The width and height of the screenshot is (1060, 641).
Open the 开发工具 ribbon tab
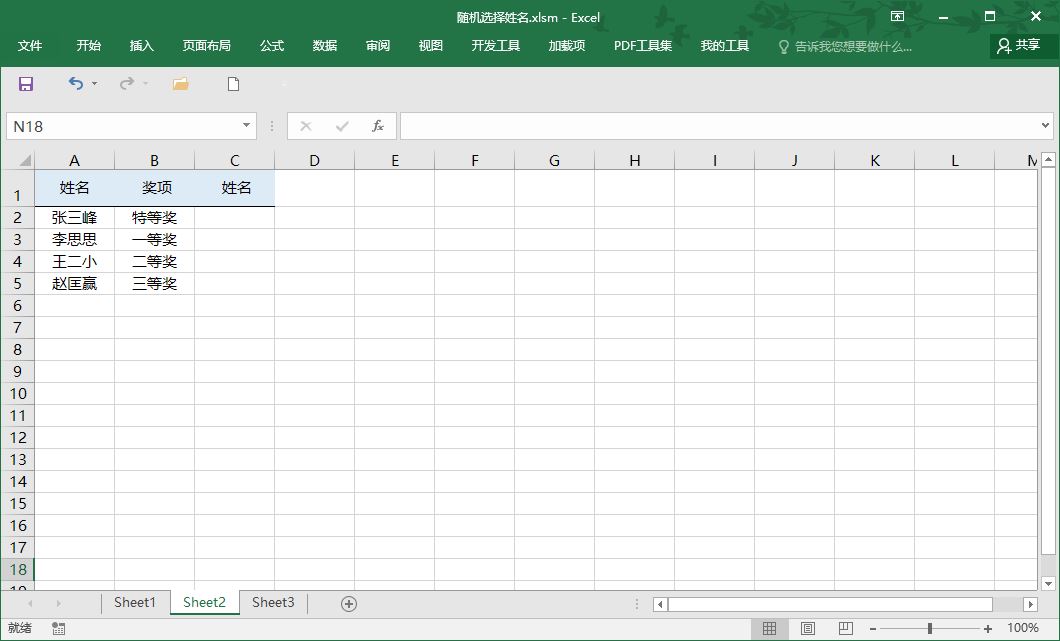coord(496,46)
